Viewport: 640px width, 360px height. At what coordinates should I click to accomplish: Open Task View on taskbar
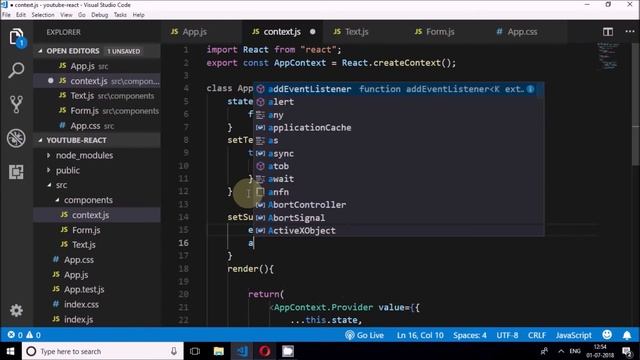(x=195, y=351)
